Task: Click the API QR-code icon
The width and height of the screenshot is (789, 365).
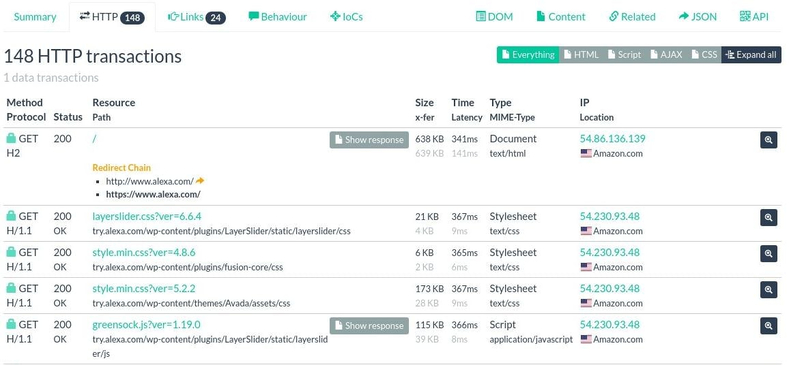Action: [x=745, y=17]
